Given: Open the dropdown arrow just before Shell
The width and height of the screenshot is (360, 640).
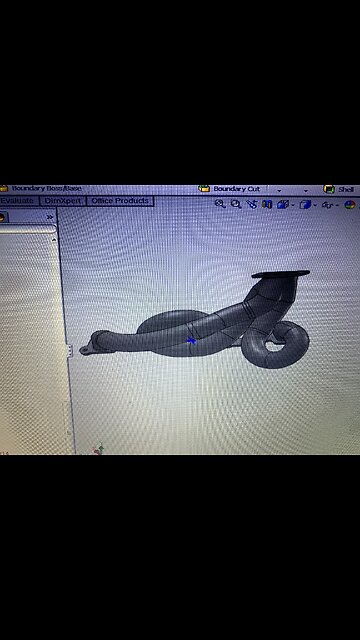Looking at the screenshot, I should (306, 191).
